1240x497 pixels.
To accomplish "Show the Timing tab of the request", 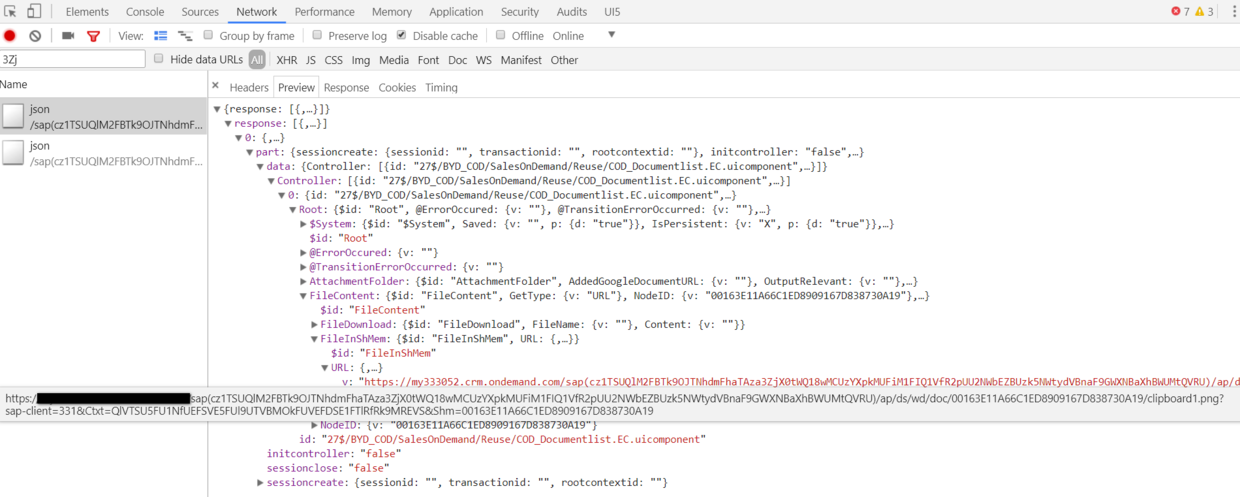I will (441, 88).
